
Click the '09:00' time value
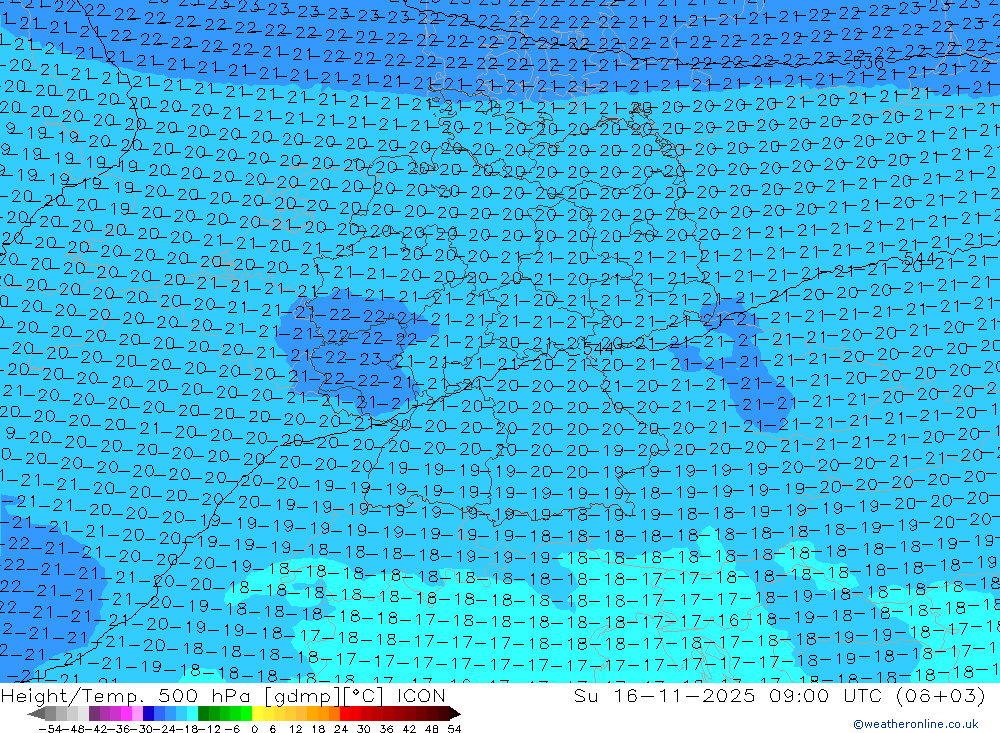click(x=799, y=695)
